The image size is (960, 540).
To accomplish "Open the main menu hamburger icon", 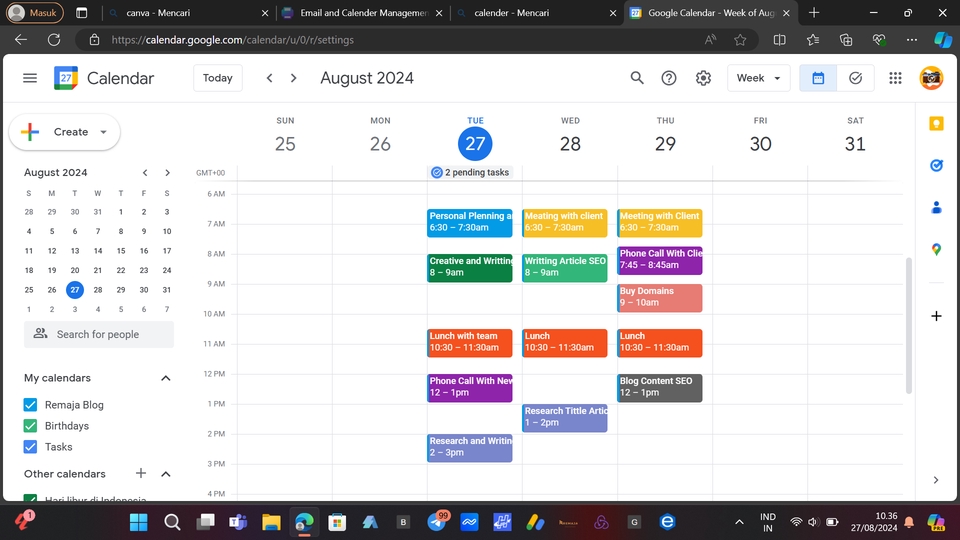I will click(x=30, y=78).
